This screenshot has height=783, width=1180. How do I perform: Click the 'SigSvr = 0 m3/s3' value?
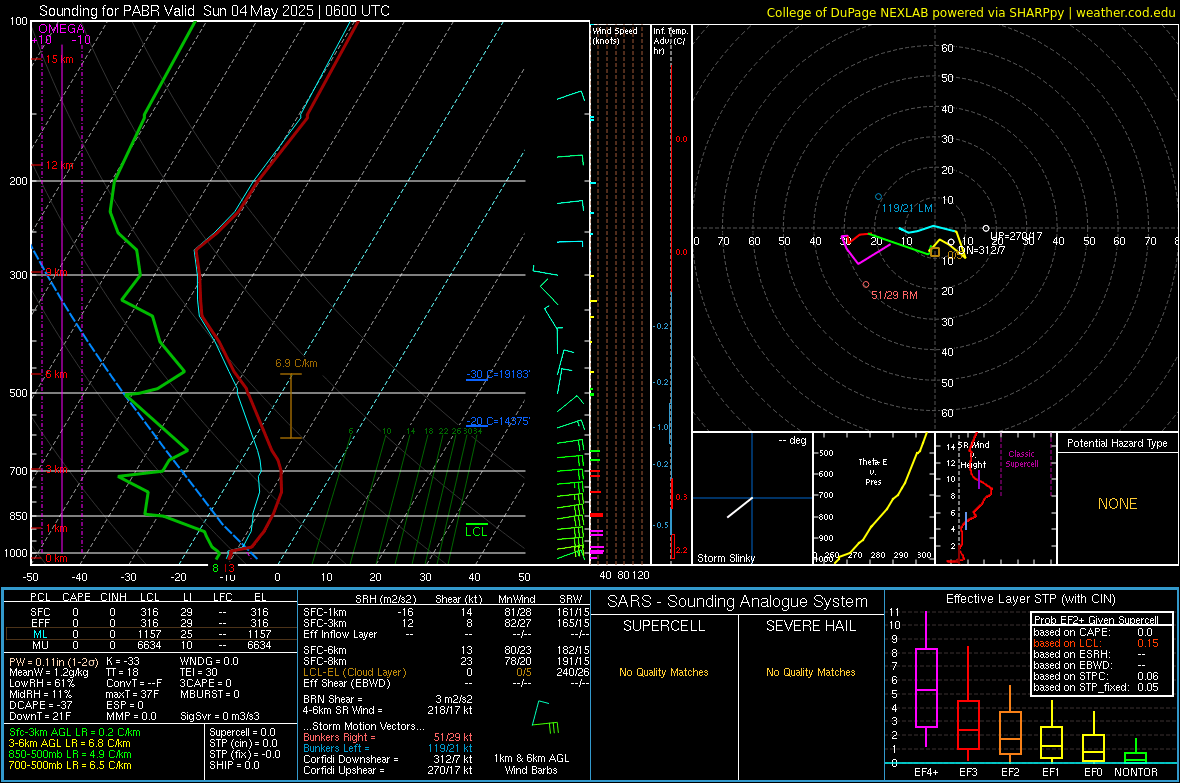[220, 716]
